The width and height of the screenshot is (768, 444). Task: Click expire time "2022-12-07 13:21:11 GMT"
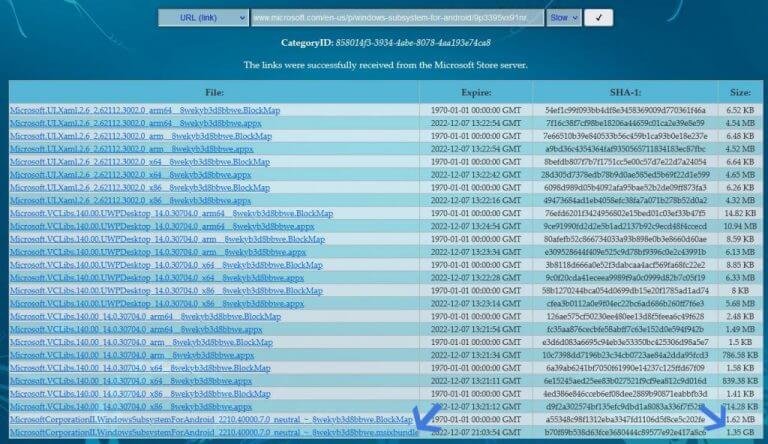point(476,380)
